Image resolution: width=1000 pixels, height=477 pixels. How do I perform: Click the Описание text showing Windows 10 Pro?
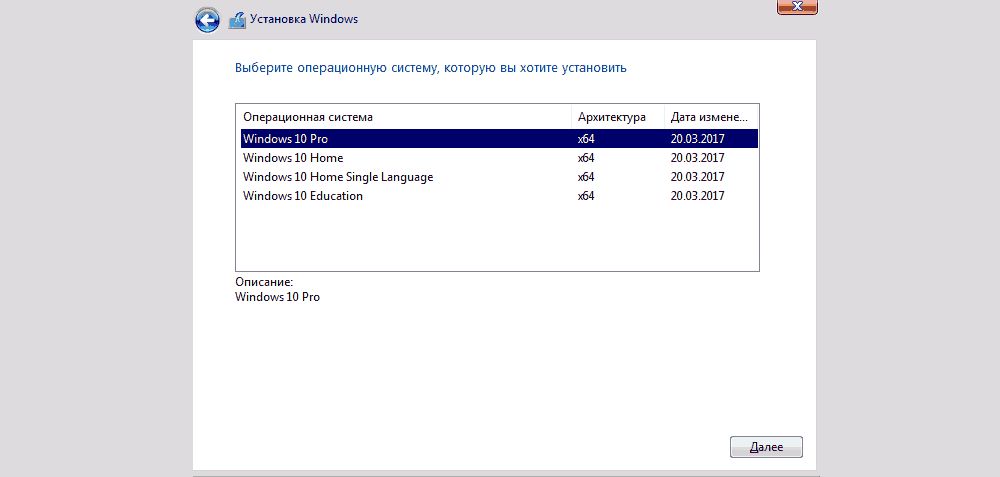pos(277,297)
